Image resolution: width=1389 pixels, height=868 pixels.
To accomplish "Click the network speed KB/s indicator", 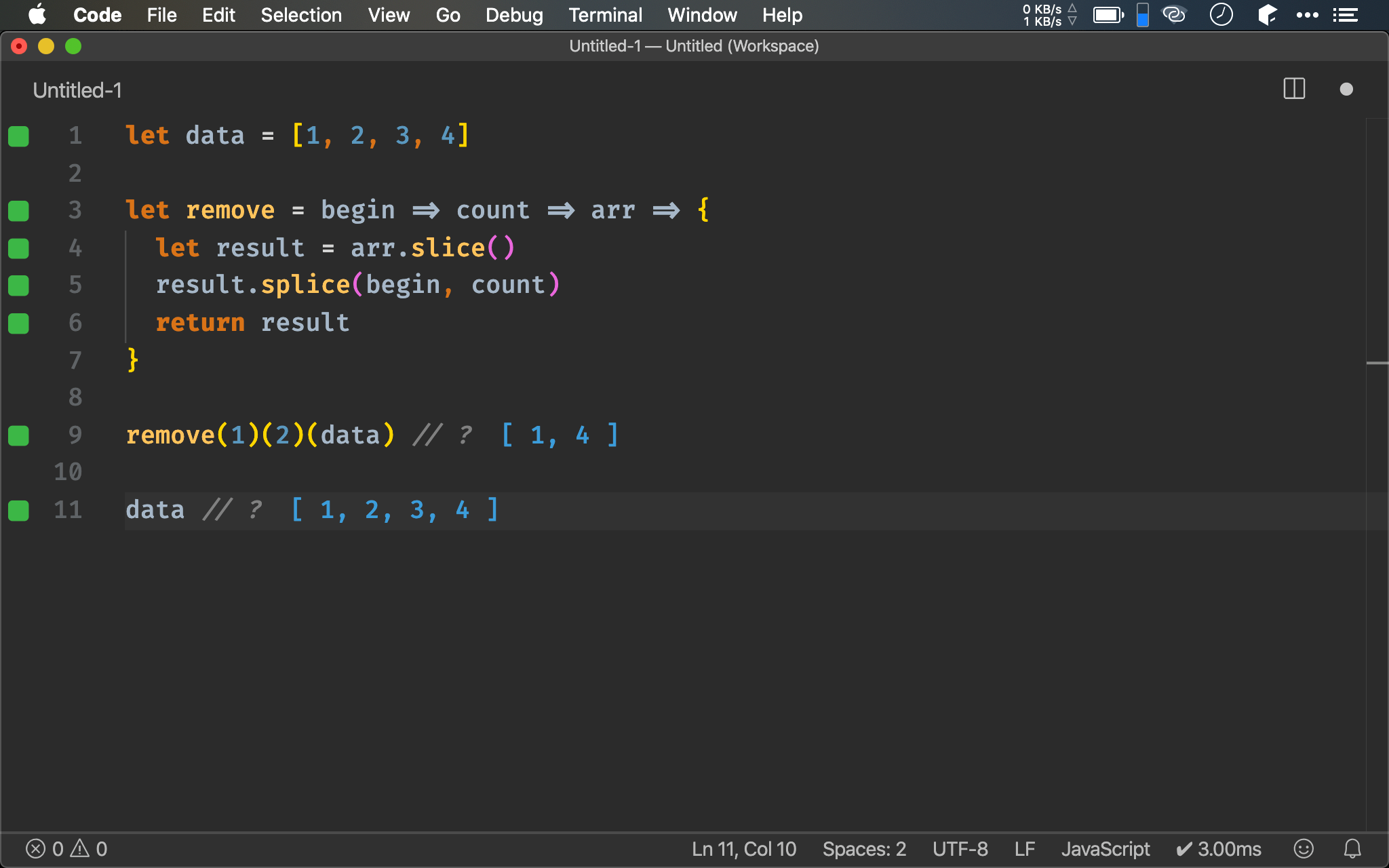I will click(x=1050, y=15).
